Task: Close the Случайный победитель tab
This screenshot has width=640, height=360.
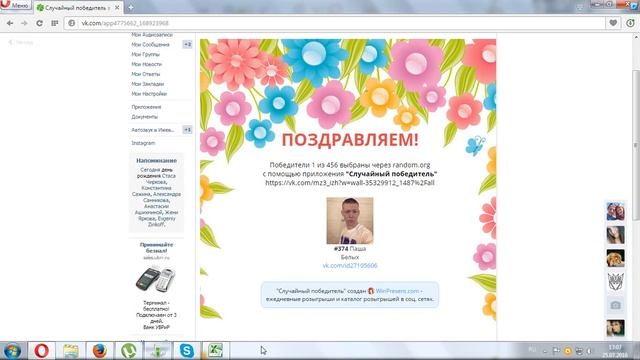Action: click(117, 8)
